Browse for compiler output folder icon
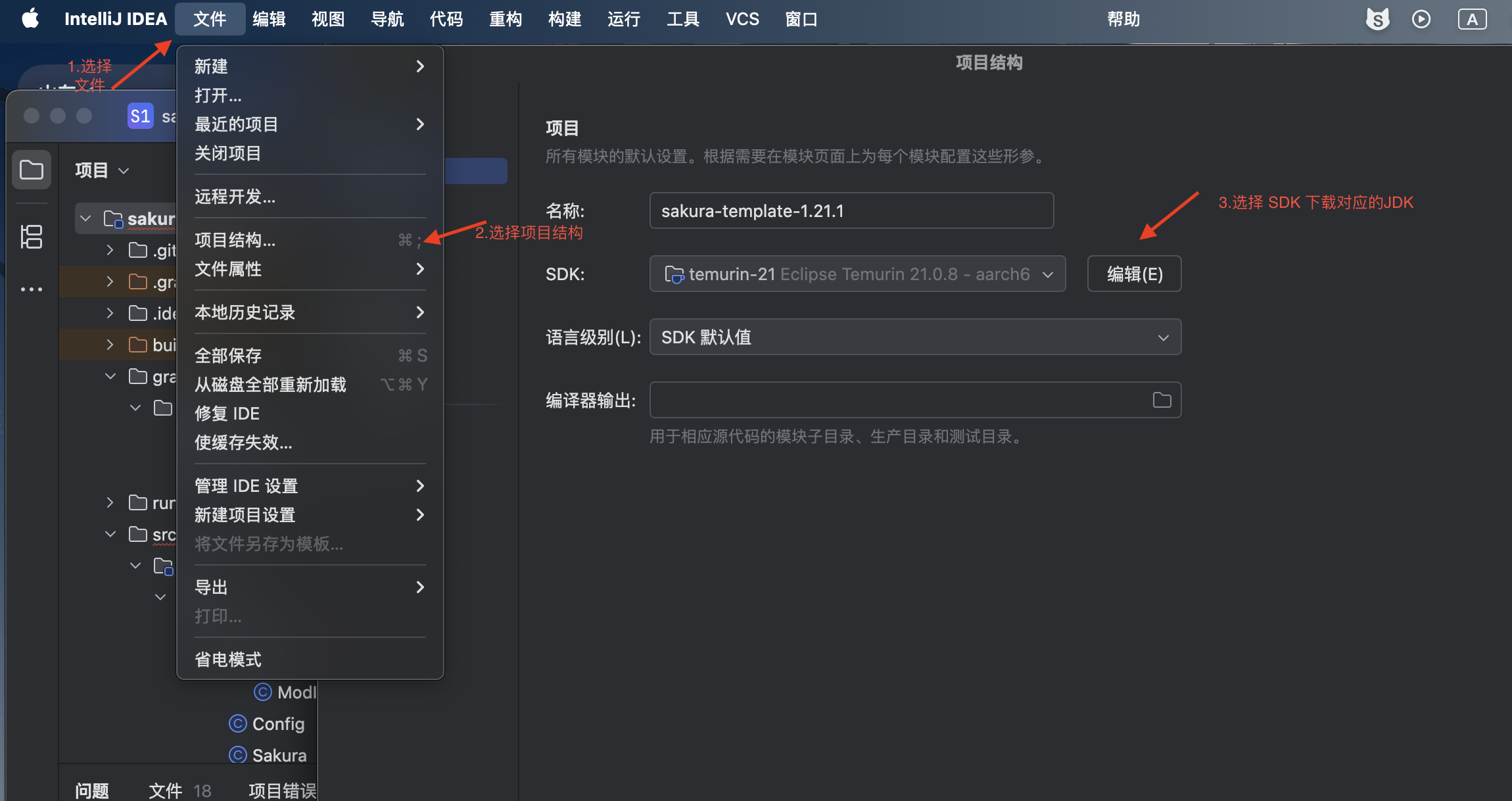The height and width of the screenshot is (801, 1512). (x=1162, y=400)
